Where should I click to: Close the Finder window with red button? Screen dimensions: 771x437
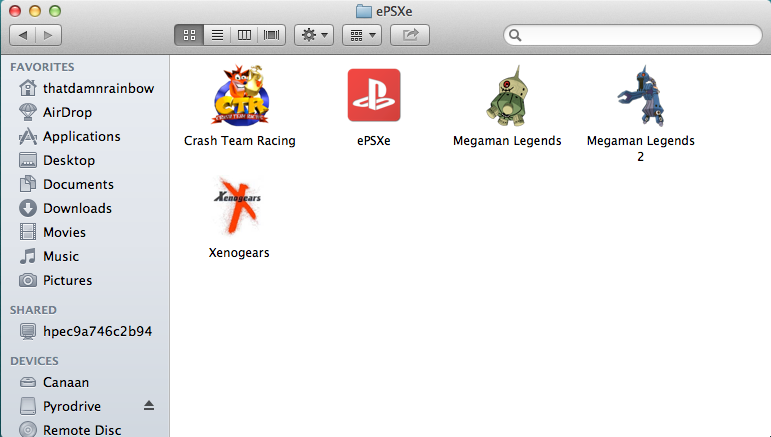[15, 11]
